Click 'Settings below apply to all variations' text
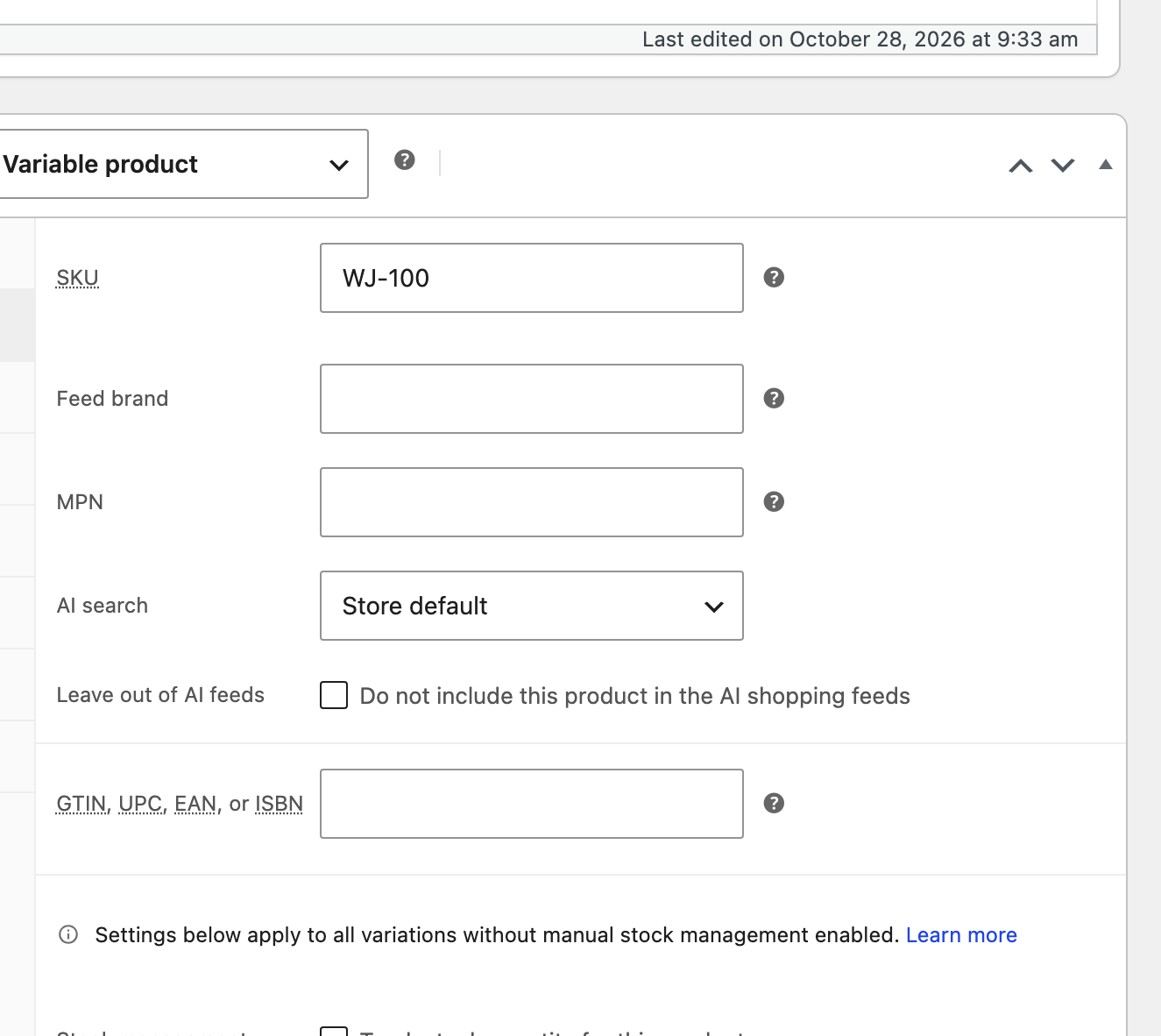The image size is (1161, 1036). 497,935
